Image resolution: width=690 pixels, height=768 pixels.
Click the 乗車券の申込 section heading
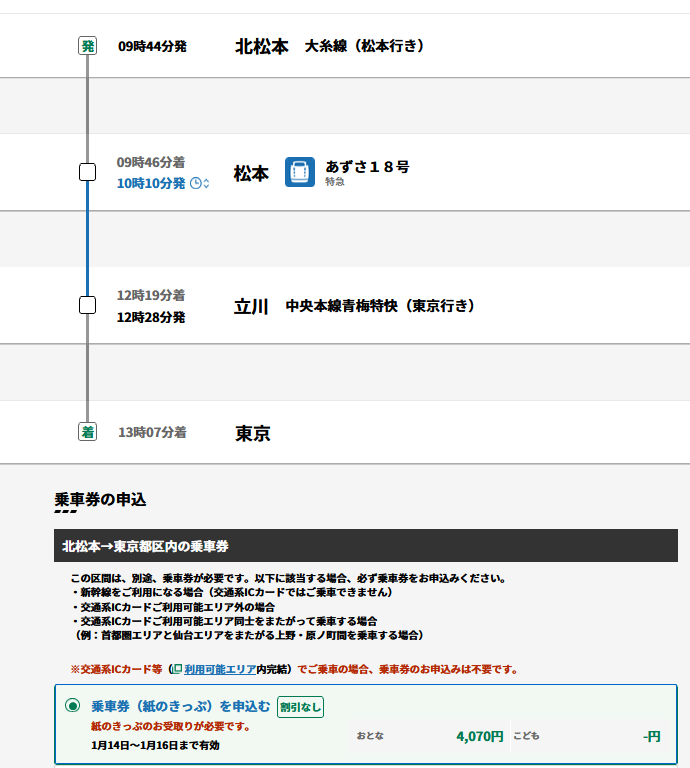(x=100, y=500)
